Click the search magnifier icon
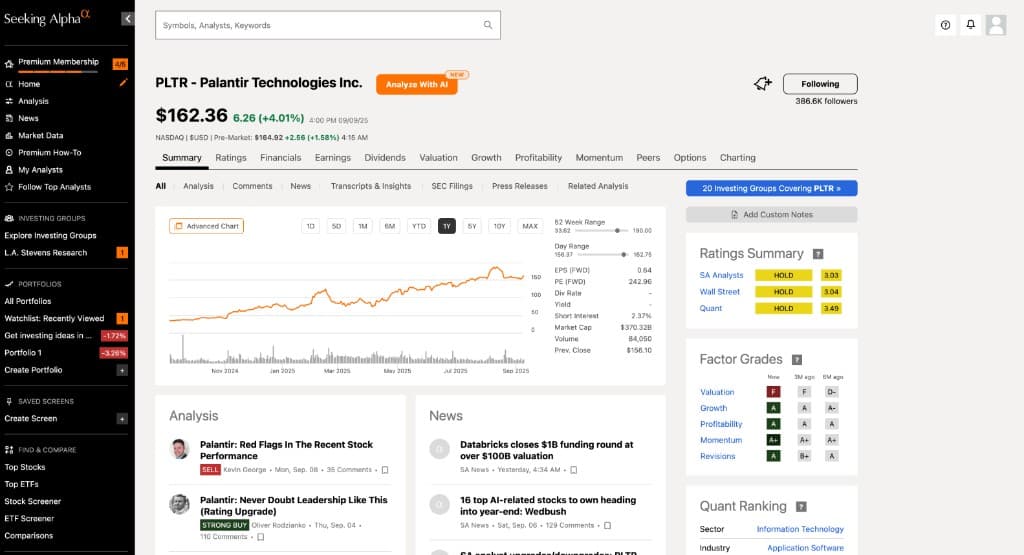The height and width of the screenshot is (555, 1024). coord(488,25)
